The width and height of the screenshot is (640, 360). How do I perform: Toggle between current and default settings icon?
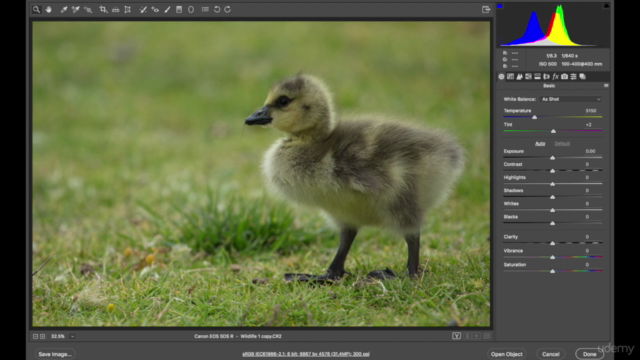pyautogui.click(x=487, y=336)
